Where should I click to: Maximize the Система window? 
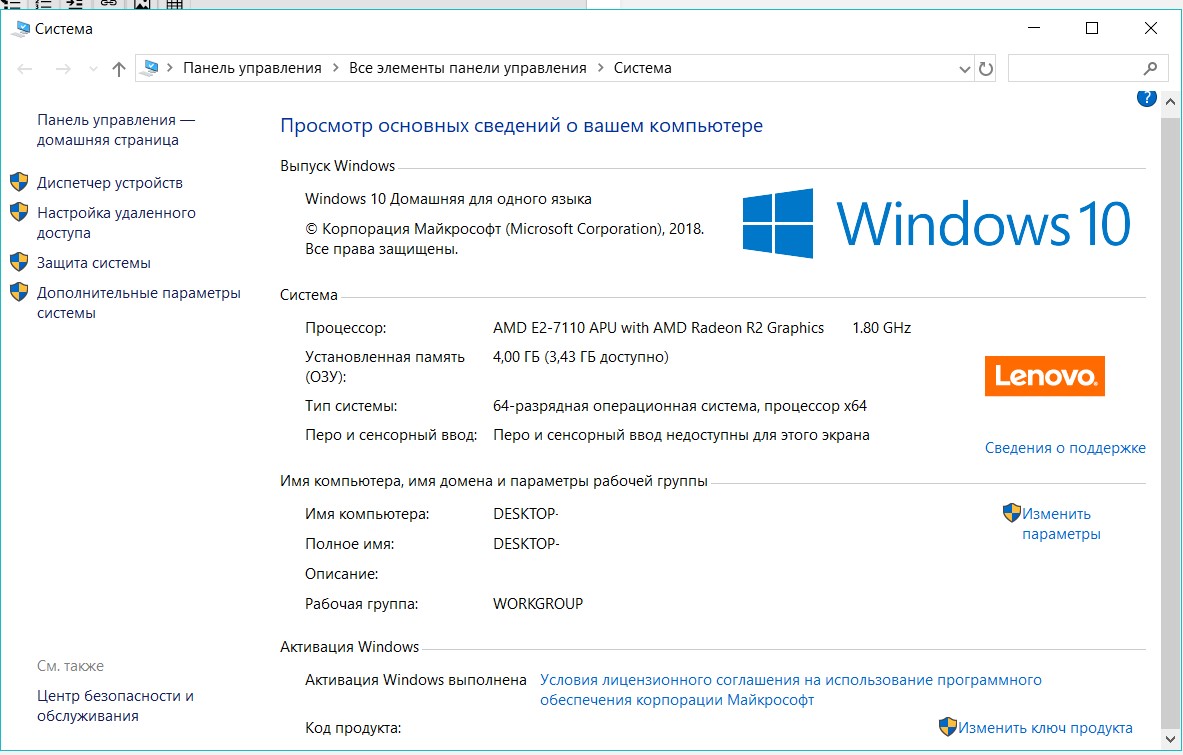(1091, 28)
